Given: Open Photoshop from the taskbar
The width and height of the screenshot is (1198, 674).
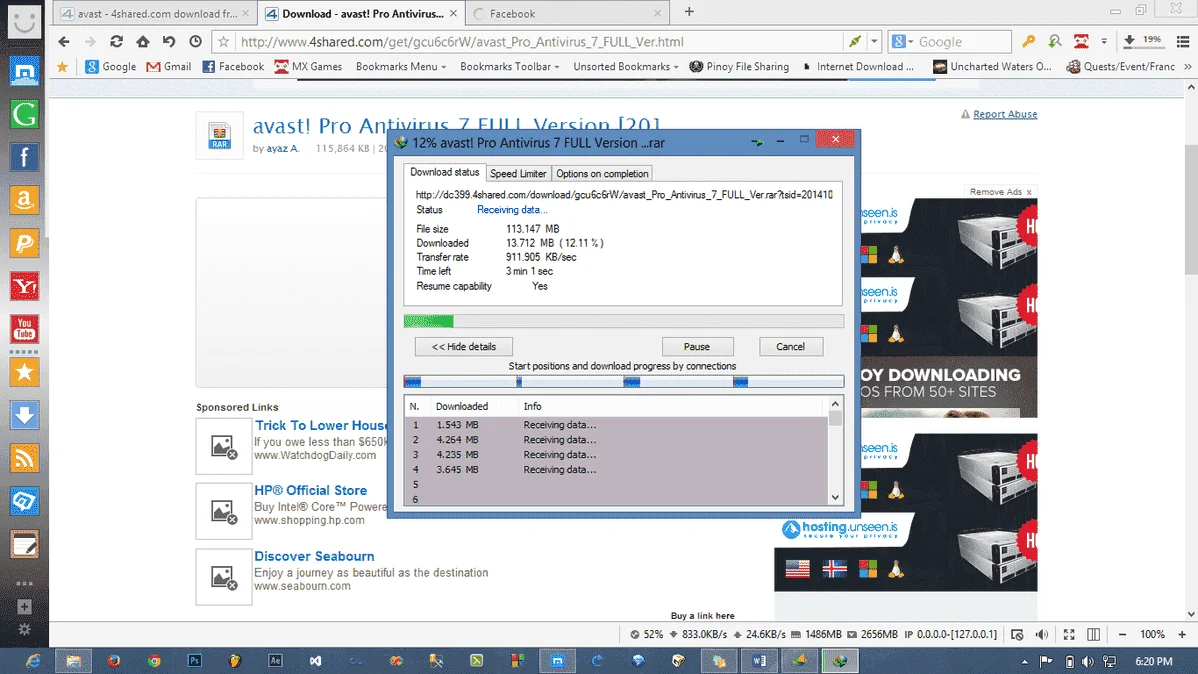Looking at the screenshot, I should (x=195, y=661).
